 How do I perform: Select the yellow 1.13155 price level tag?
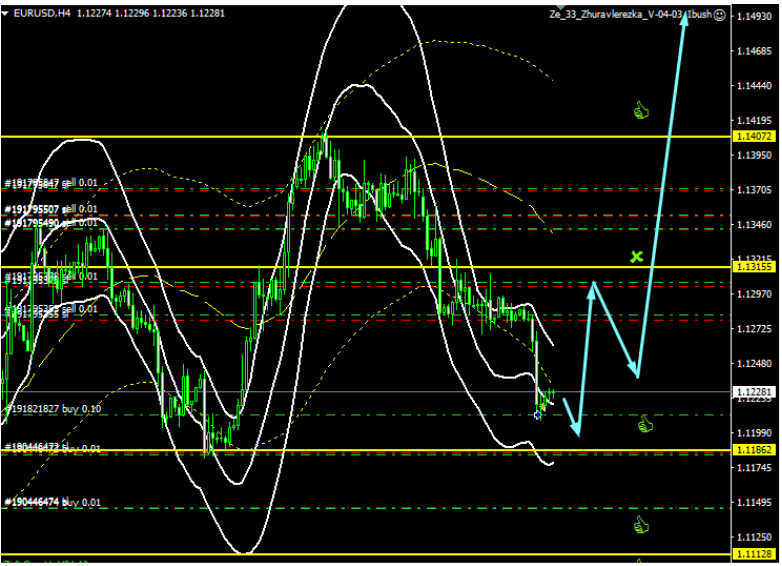click(752, 267)
